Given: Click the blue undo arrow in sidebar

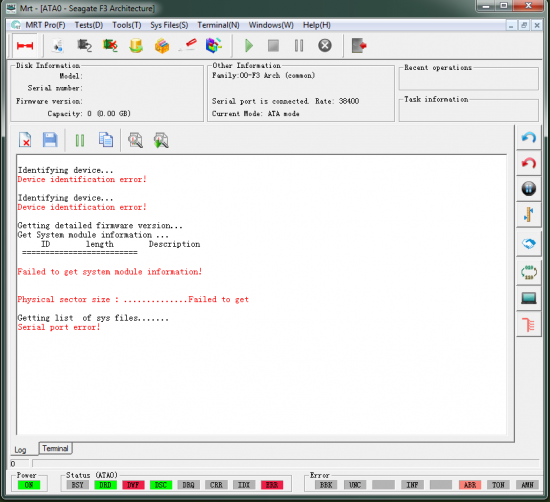Looking at the screenshot, I should [x=529, y=138].
